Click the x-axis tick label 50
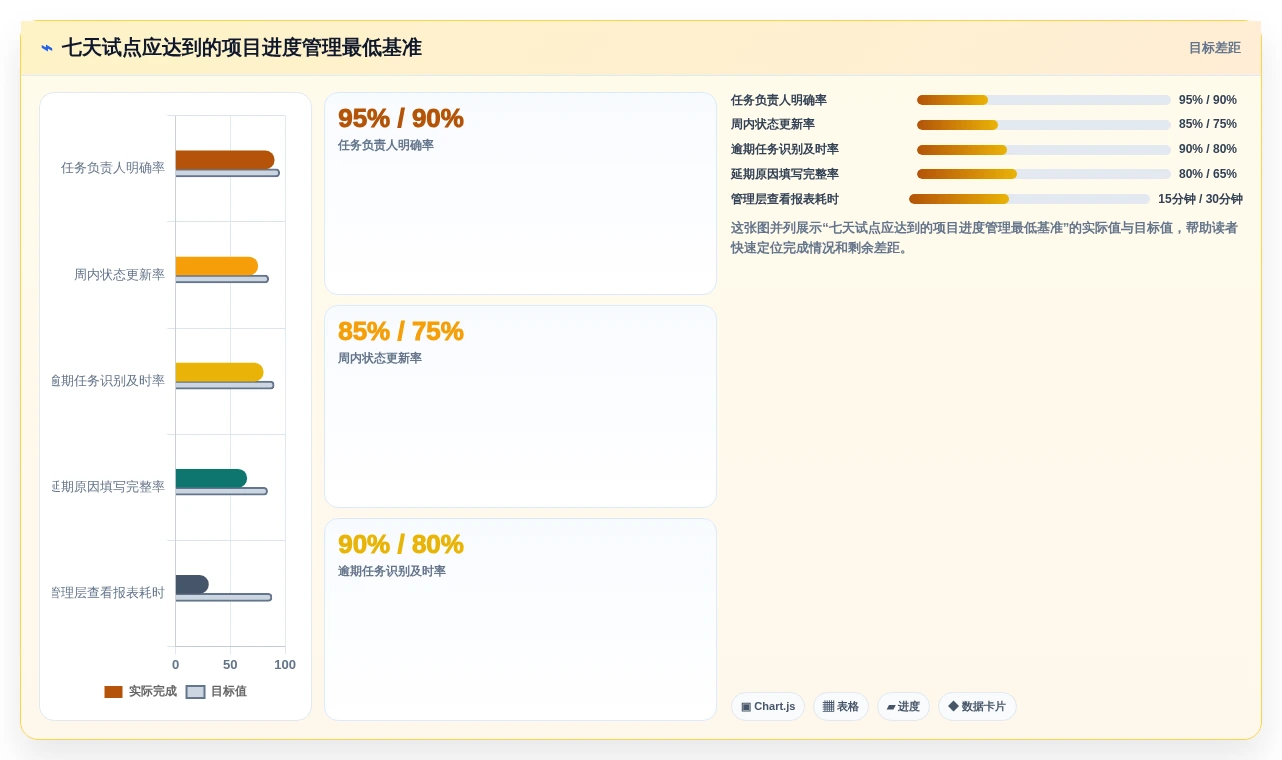Viewport: 1282px width, 760px height. 230,665
